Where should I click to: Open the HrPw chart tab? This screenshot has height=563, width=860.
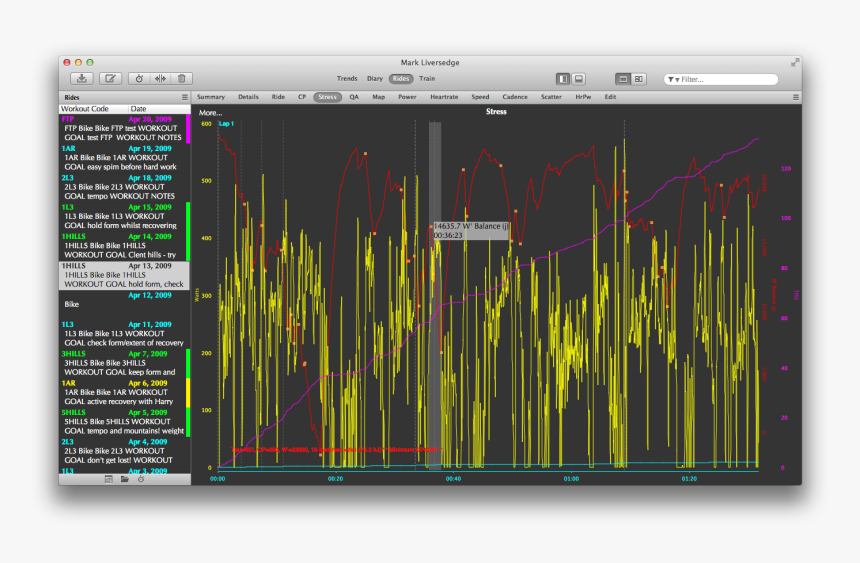tap(583, 97)
